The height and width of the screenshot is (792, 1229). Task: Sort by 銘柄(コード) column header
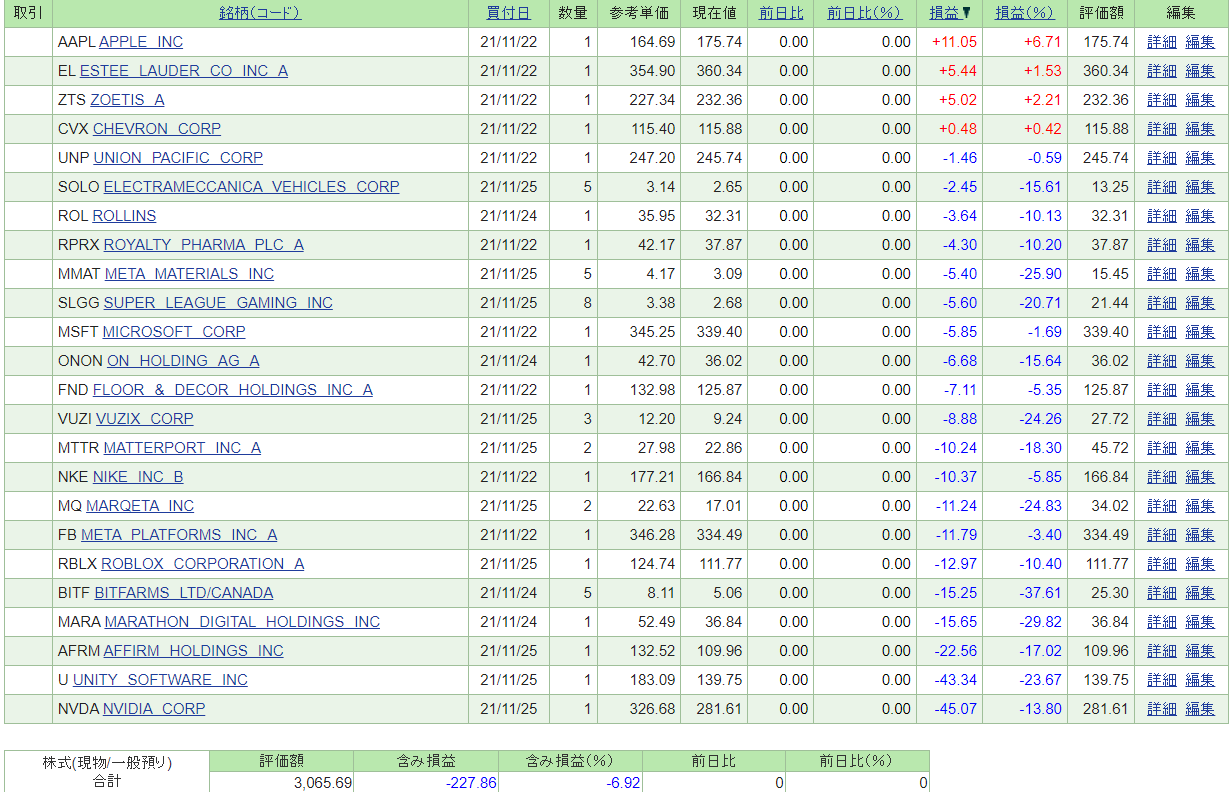point(260,13)
